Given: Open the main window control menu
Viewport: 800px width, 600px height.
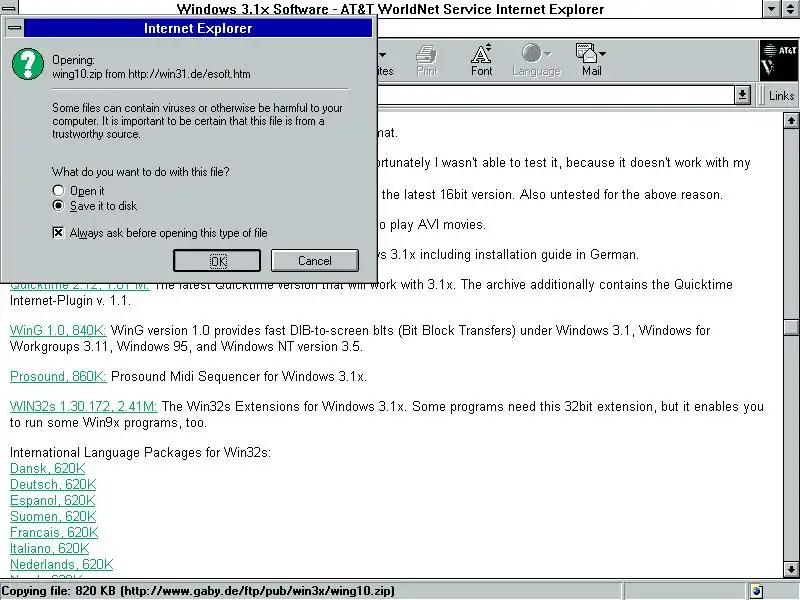Looking at the screenshot, I should point(9,8).
